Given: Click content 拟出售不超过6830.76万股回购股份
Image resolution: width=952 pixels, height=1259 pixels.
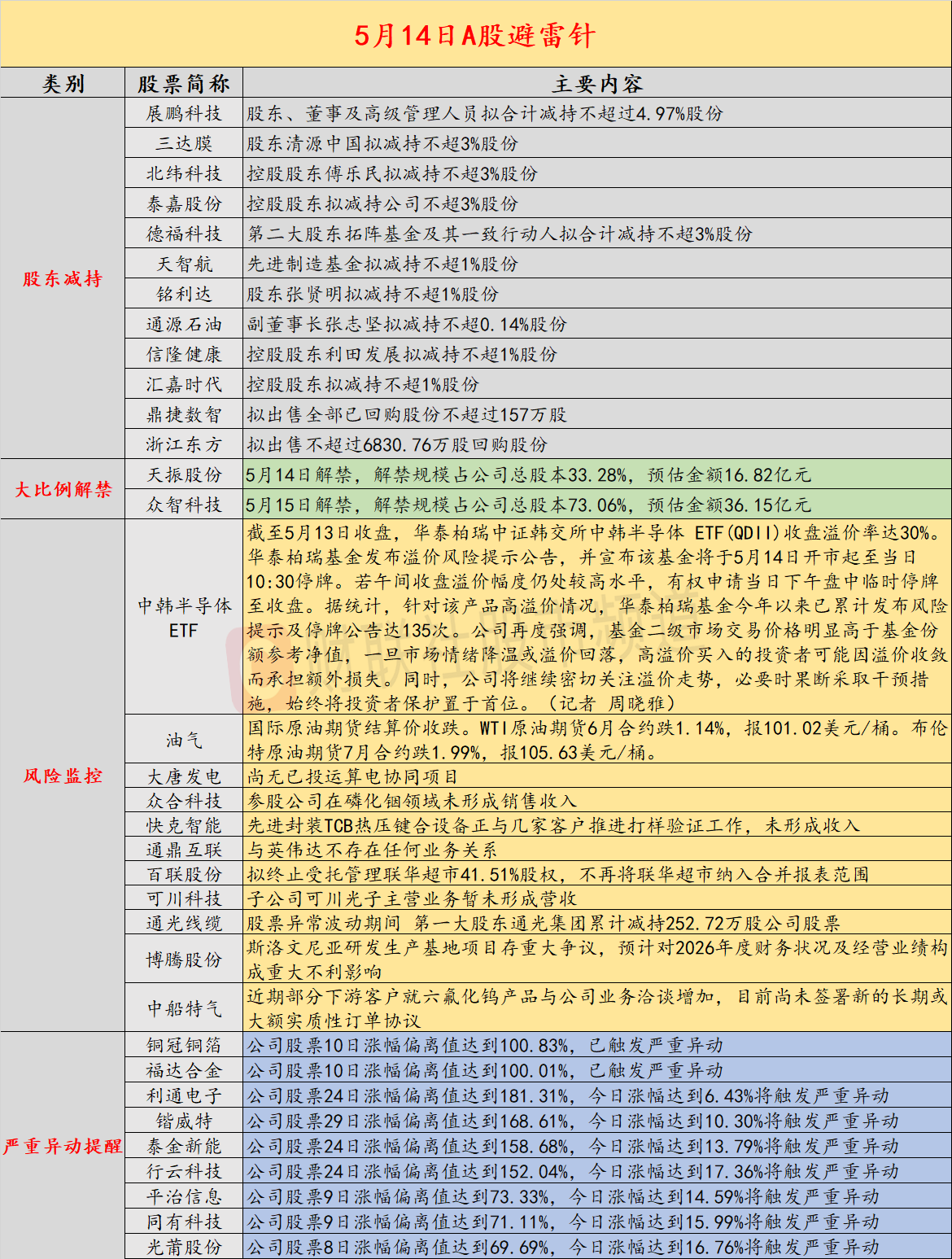Looking at the screenshot, I should pyautogui.click(x=397, y=444).
